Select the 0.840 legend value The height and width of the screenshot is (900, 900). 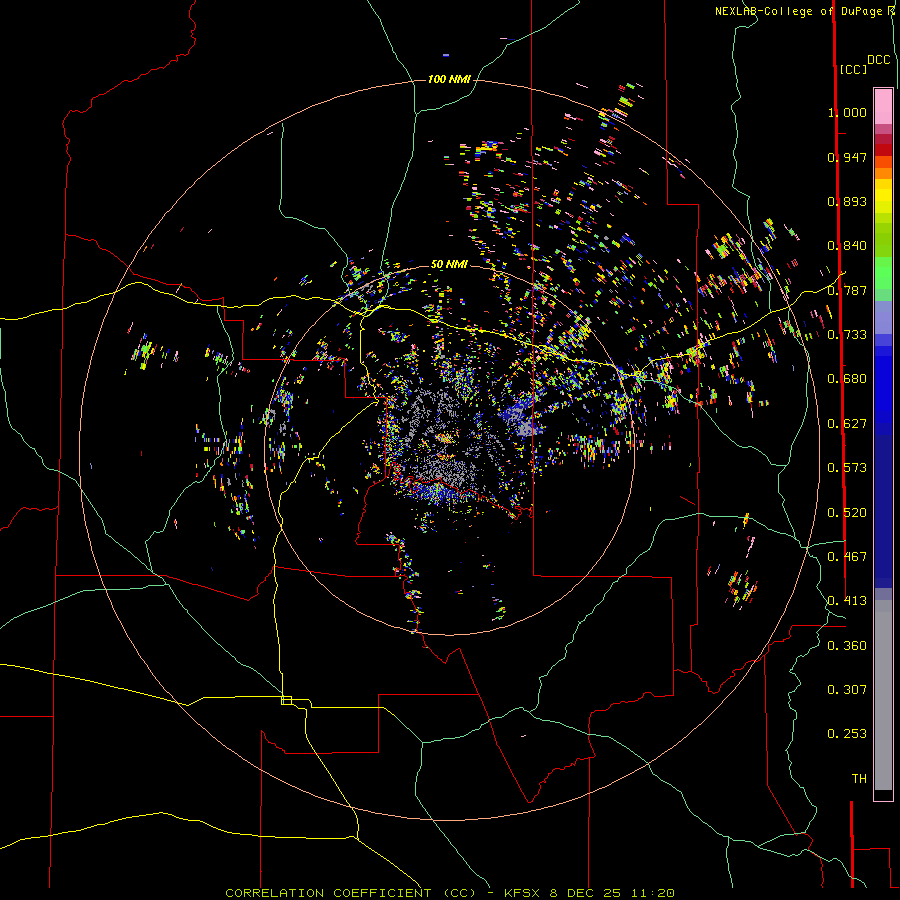click(847, 246)
